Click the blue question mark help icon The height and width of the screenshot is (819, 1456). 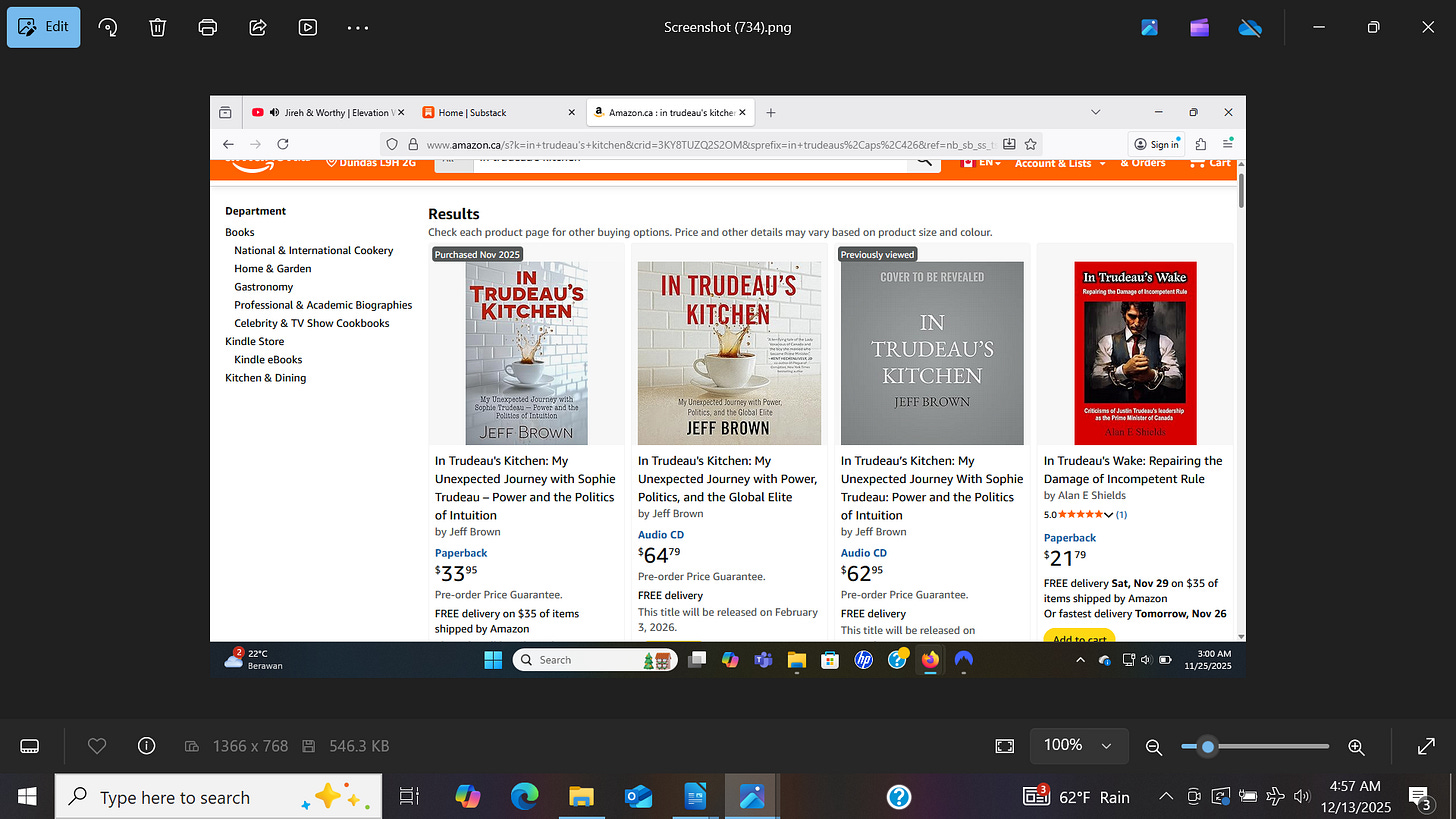(x=899, y=797)
